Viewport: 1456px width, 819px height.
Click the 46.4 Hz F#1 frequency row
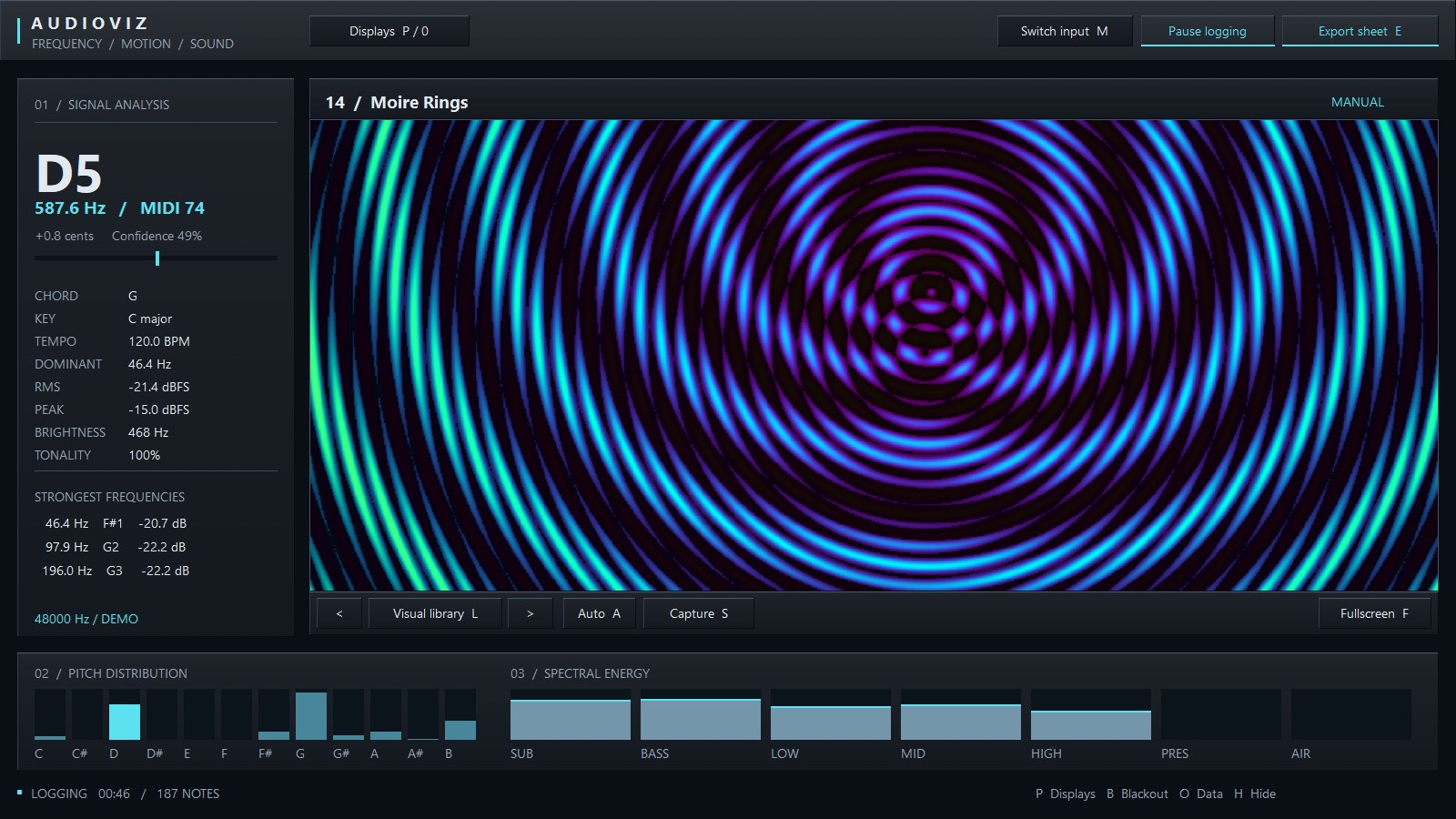116,523
